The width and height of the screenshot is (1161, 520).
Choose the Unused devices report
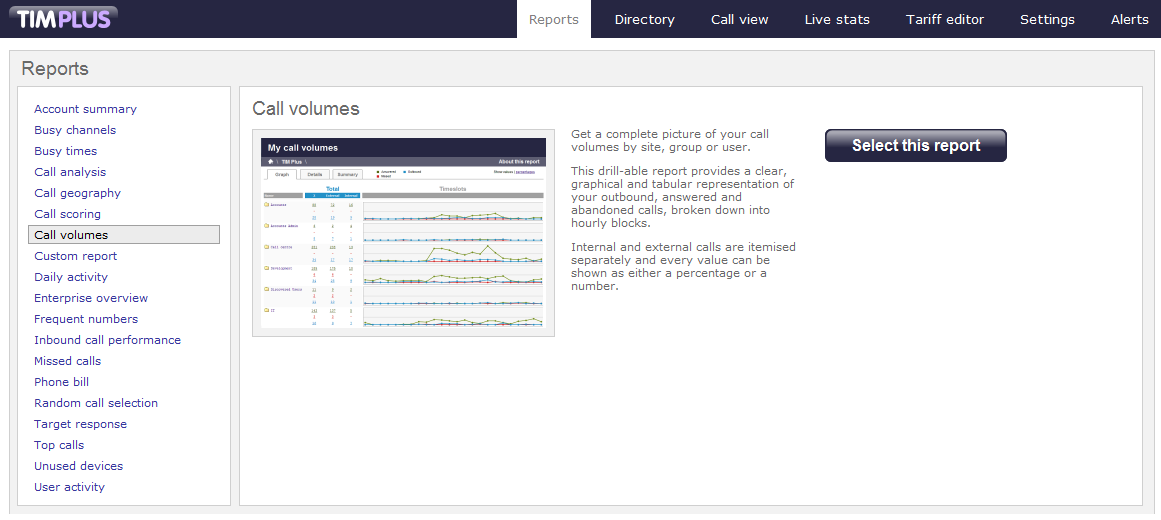(78, 466)
